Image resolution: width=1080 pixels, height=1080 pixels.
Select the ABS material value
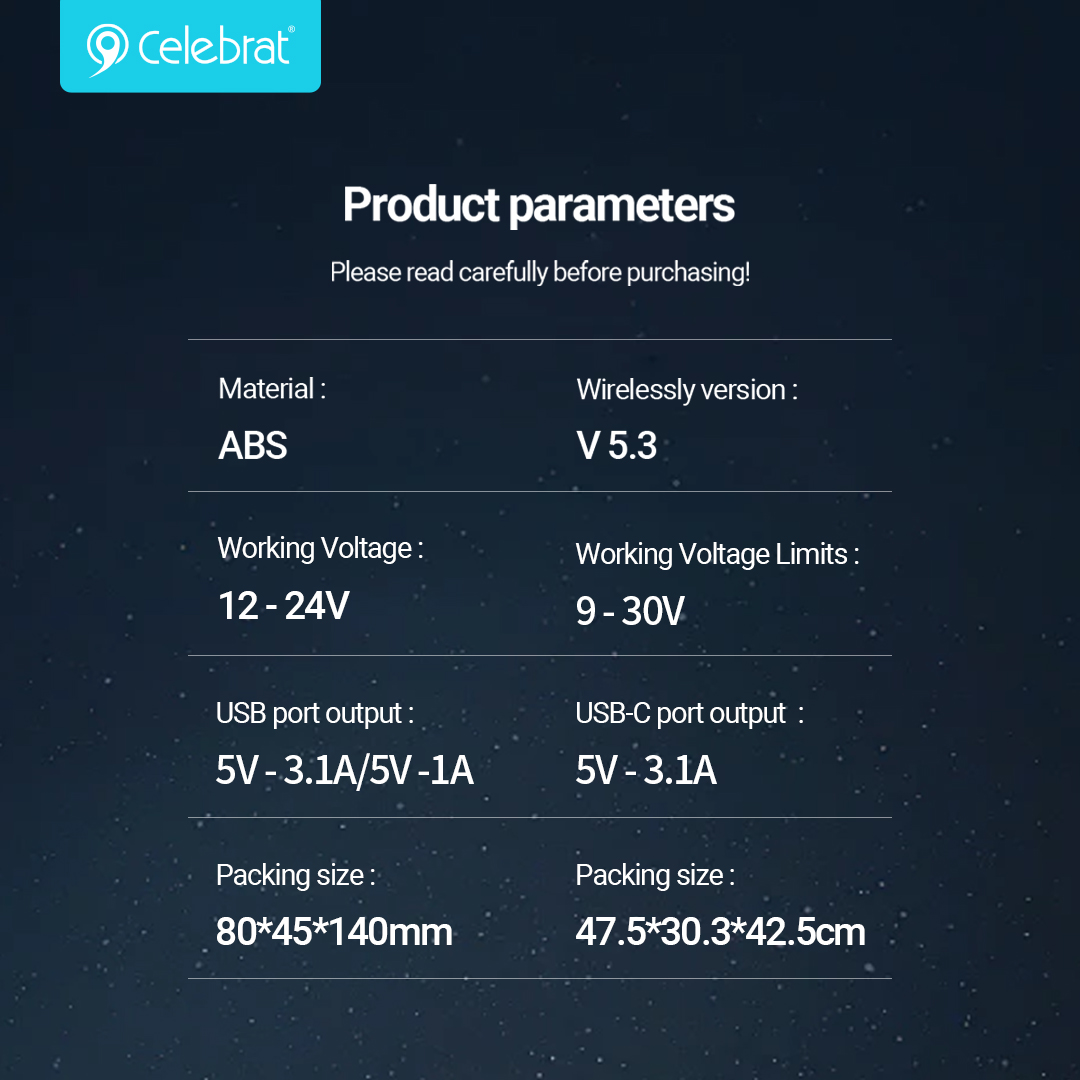[x=253, y=445]
